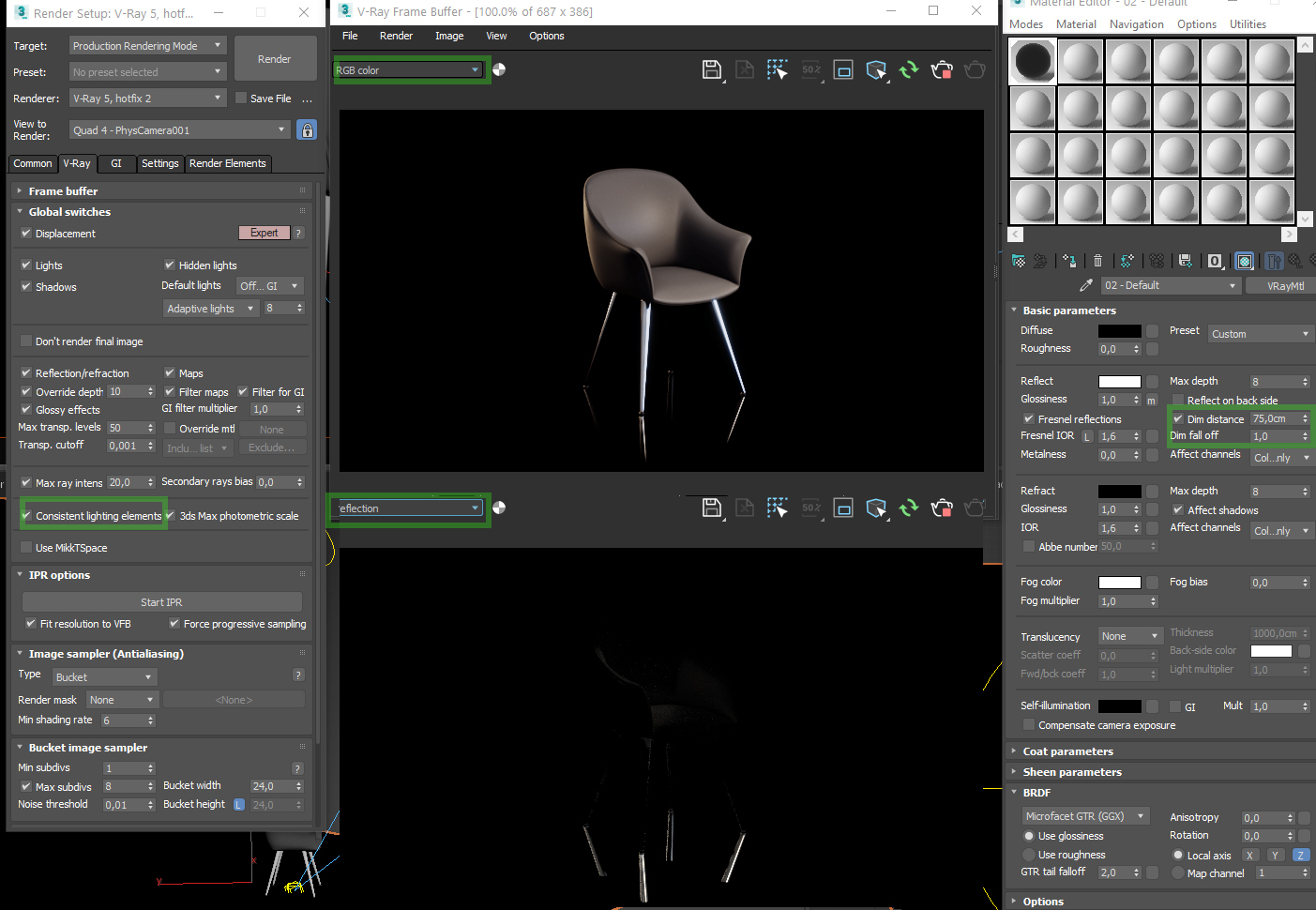Click the small map button next to Diffuse color
Screen dimensions: 1316x910
(1152, 331)
